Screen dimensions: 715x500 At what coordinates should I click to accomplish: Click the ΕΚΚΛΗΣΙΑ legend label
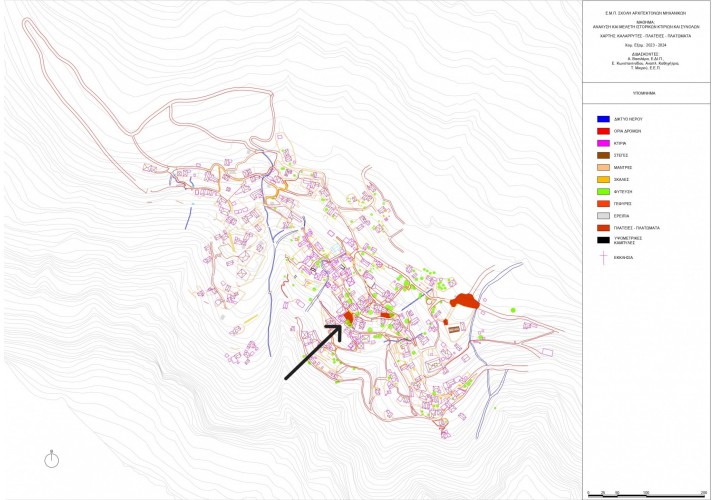(623, 258)
